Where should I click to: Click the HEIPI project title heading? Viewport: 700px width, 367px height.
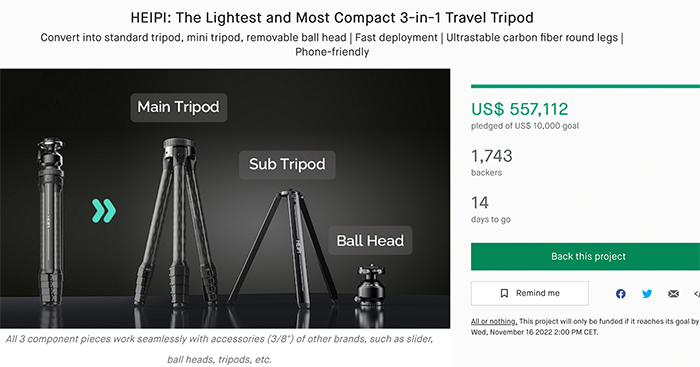[x=332, y=18]
